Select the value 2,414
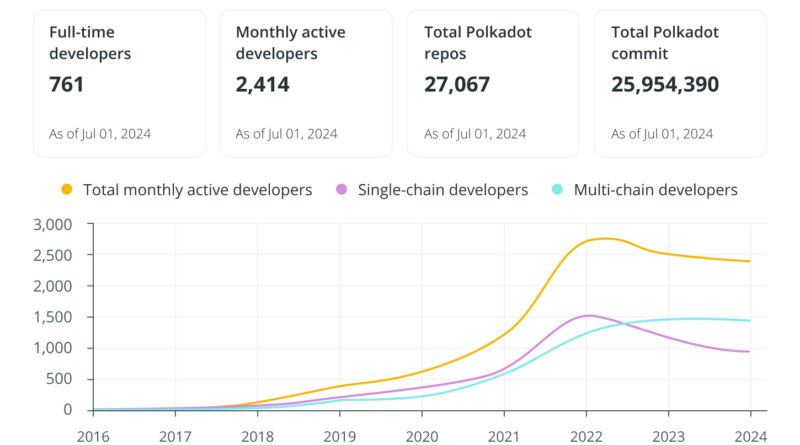Image resolution: width=800 pixels, height=445 pixels. [x=262, y=84]
